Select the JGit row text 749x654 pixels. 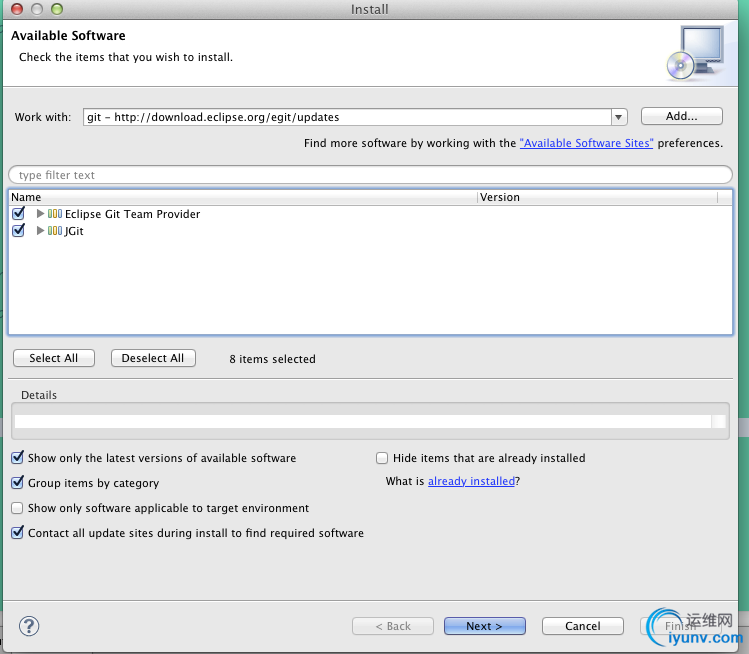pyautogui.click(x=74, y=231)
